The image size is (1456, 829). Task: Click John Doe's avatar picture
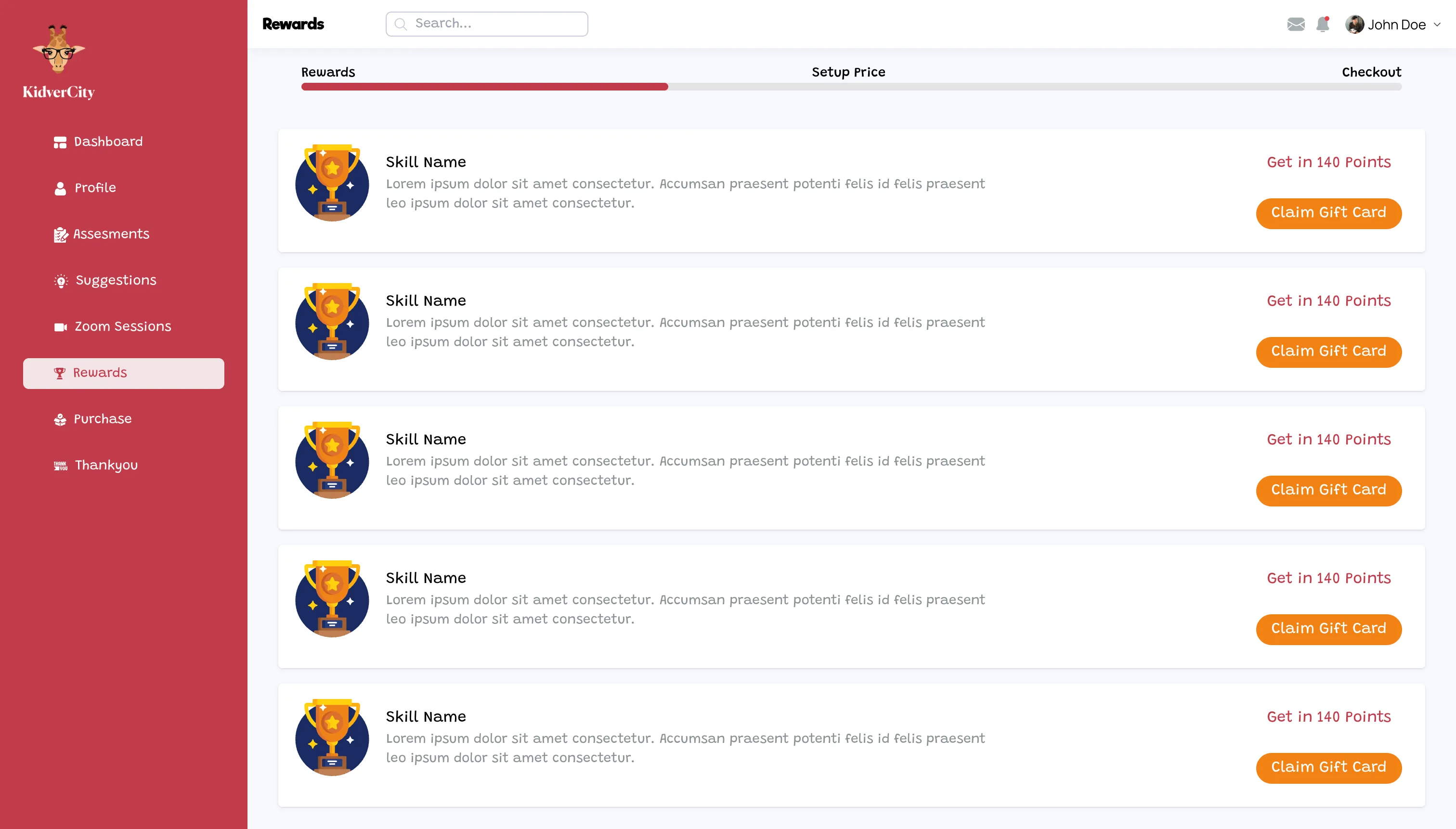click(x=1354, y=25)
